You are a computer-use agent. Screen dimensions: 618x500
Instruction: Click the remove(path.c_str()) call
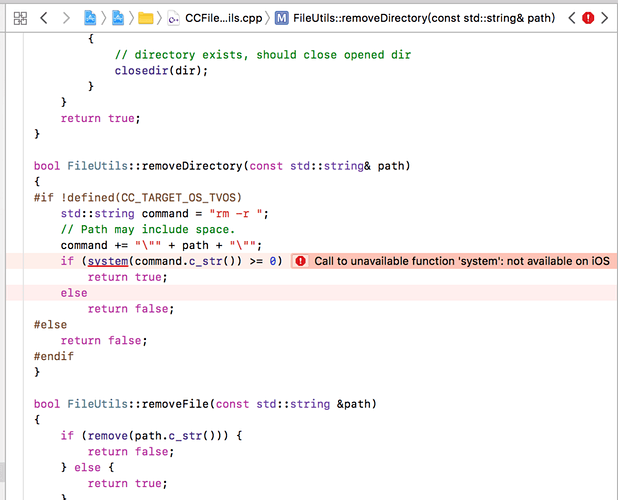click(135, 436)
